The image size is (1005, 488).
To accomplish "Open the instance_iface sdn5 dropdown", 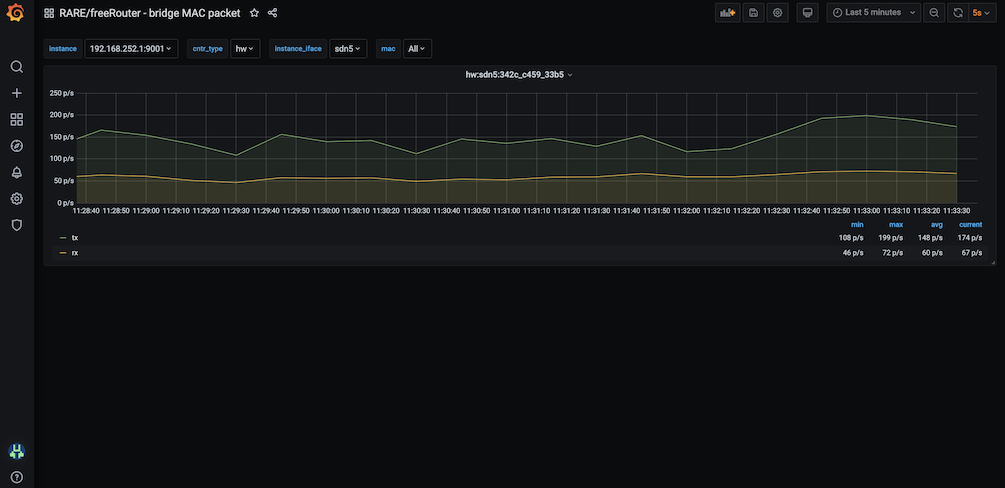I will (348, 48).
